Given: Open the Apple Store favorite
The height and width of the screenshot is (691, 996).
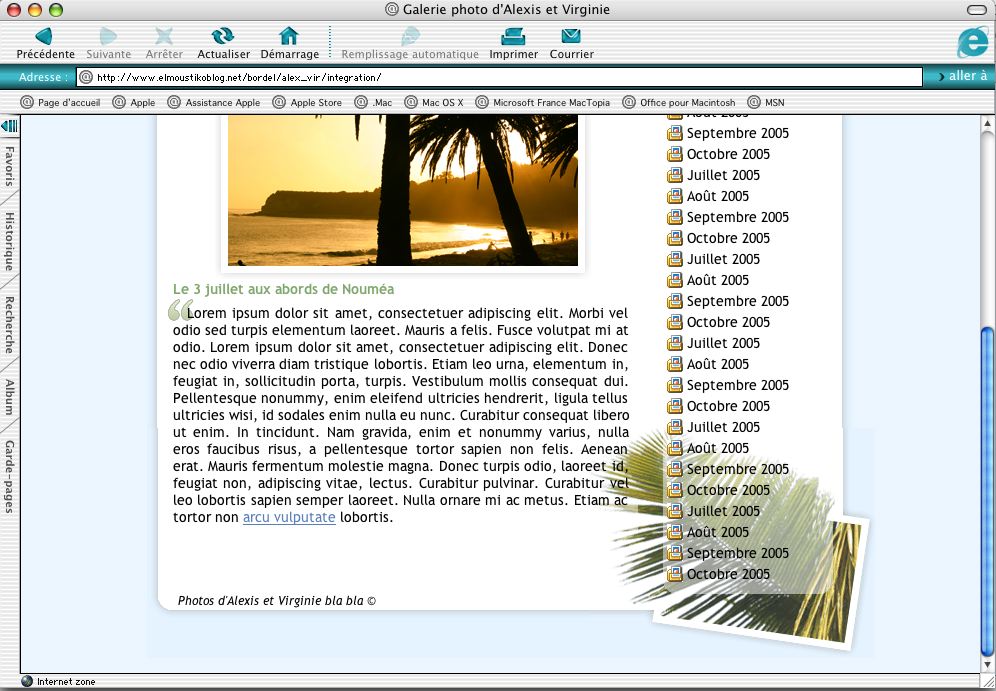Looking at the screenshot, I should pos(307,102).
